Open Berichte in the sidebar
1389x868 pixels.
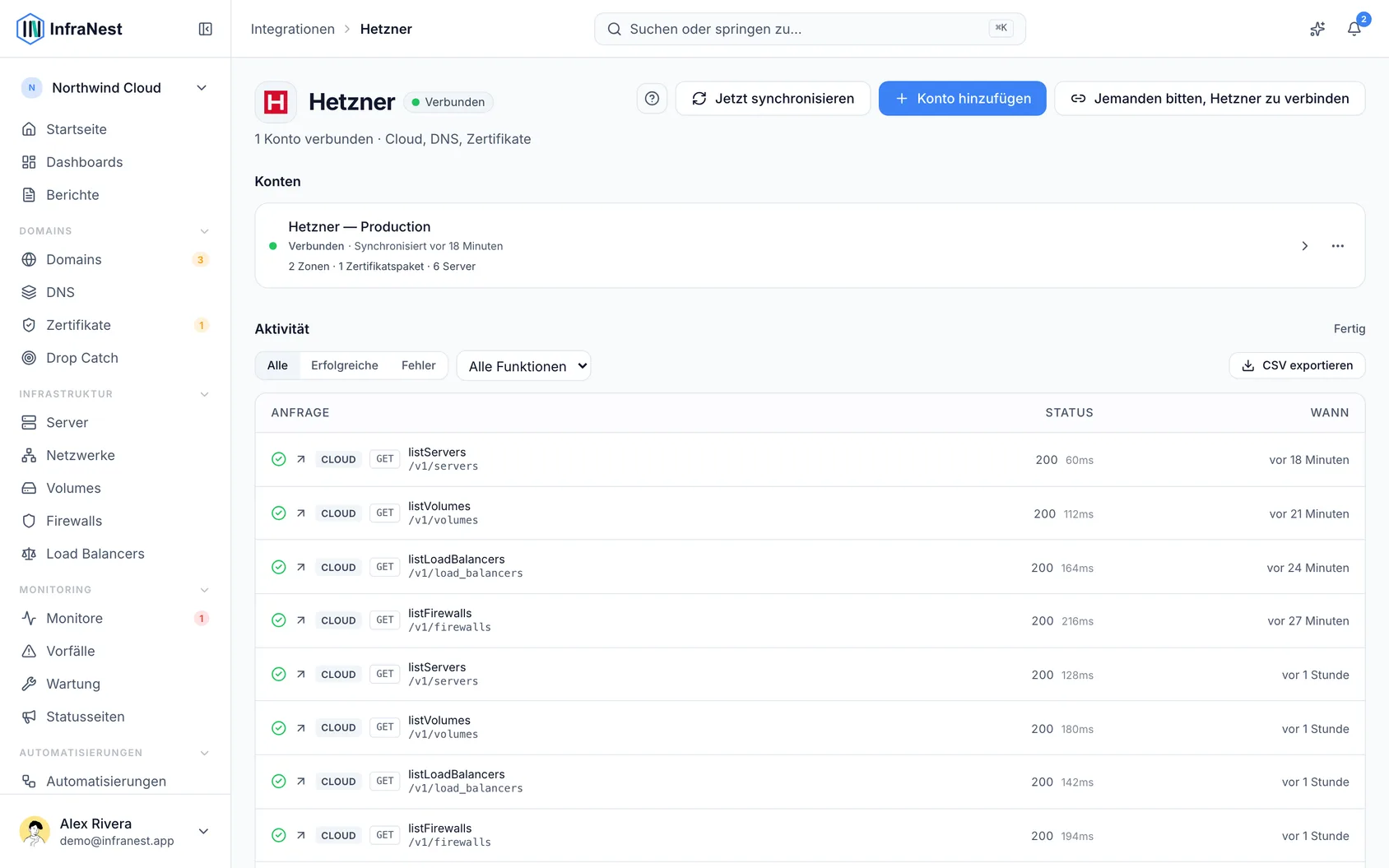tap(115, 195)
